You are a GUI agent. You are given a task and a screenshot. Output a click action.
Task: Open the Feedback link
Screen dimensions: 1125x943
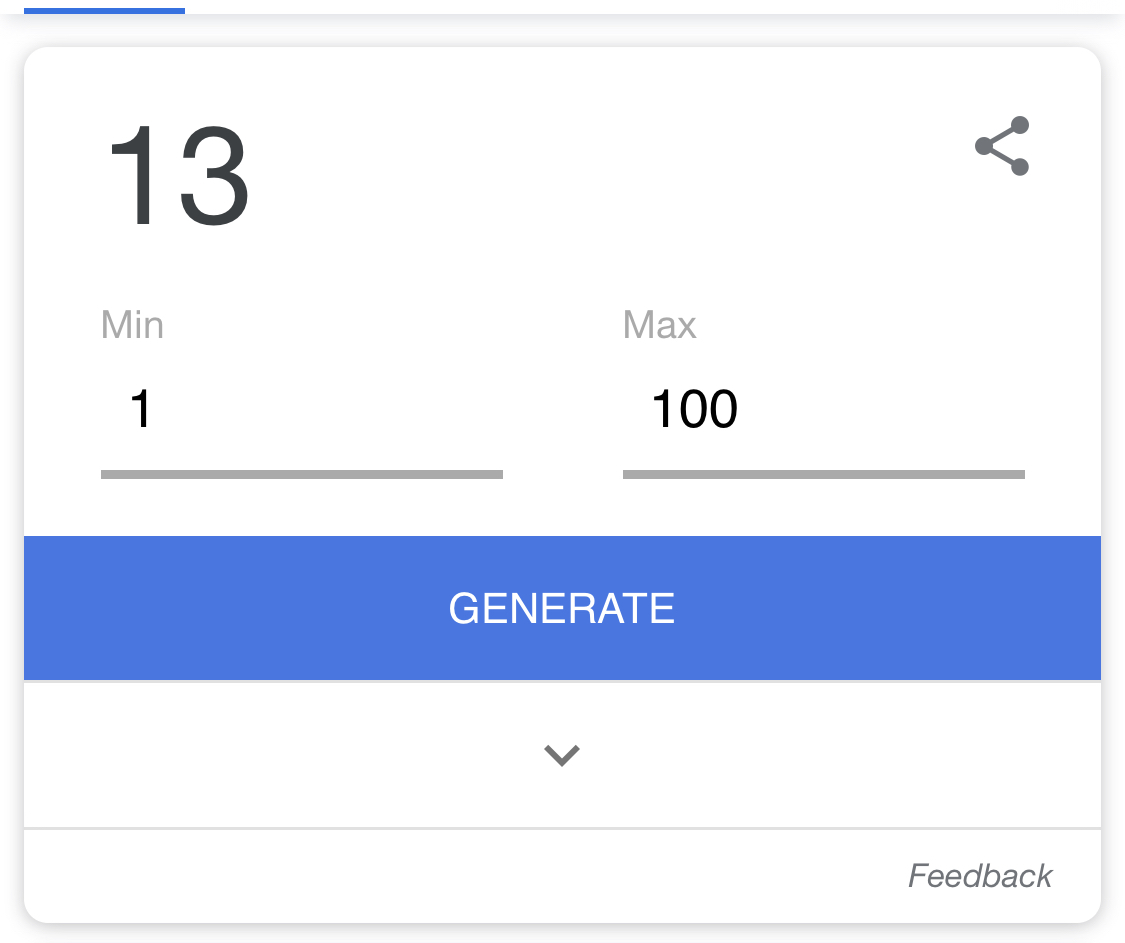pos(979,876)
